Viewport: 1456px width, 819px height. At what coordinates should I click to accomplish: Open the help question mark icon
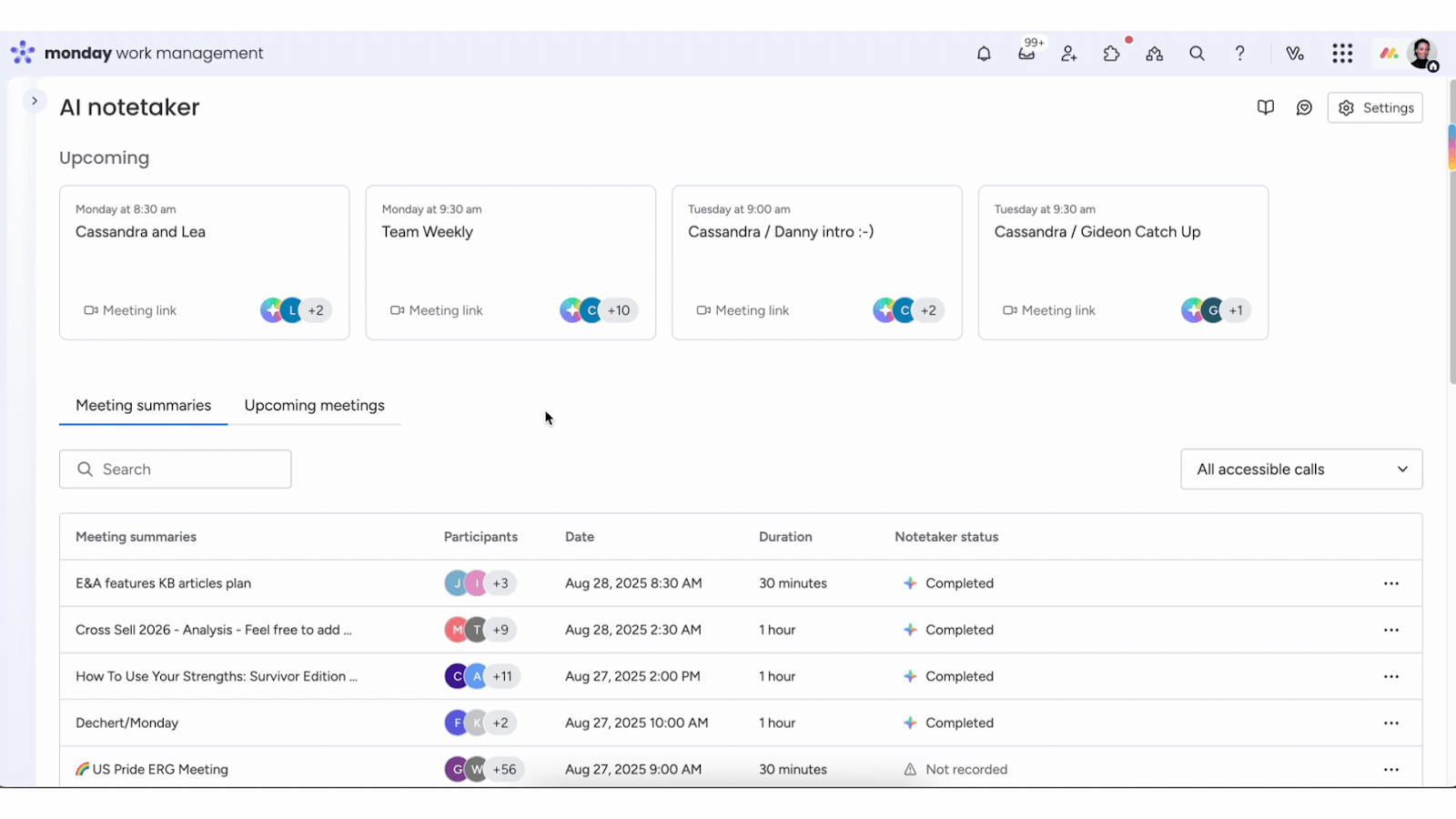pyautogui.click(x=1239, y=54)
